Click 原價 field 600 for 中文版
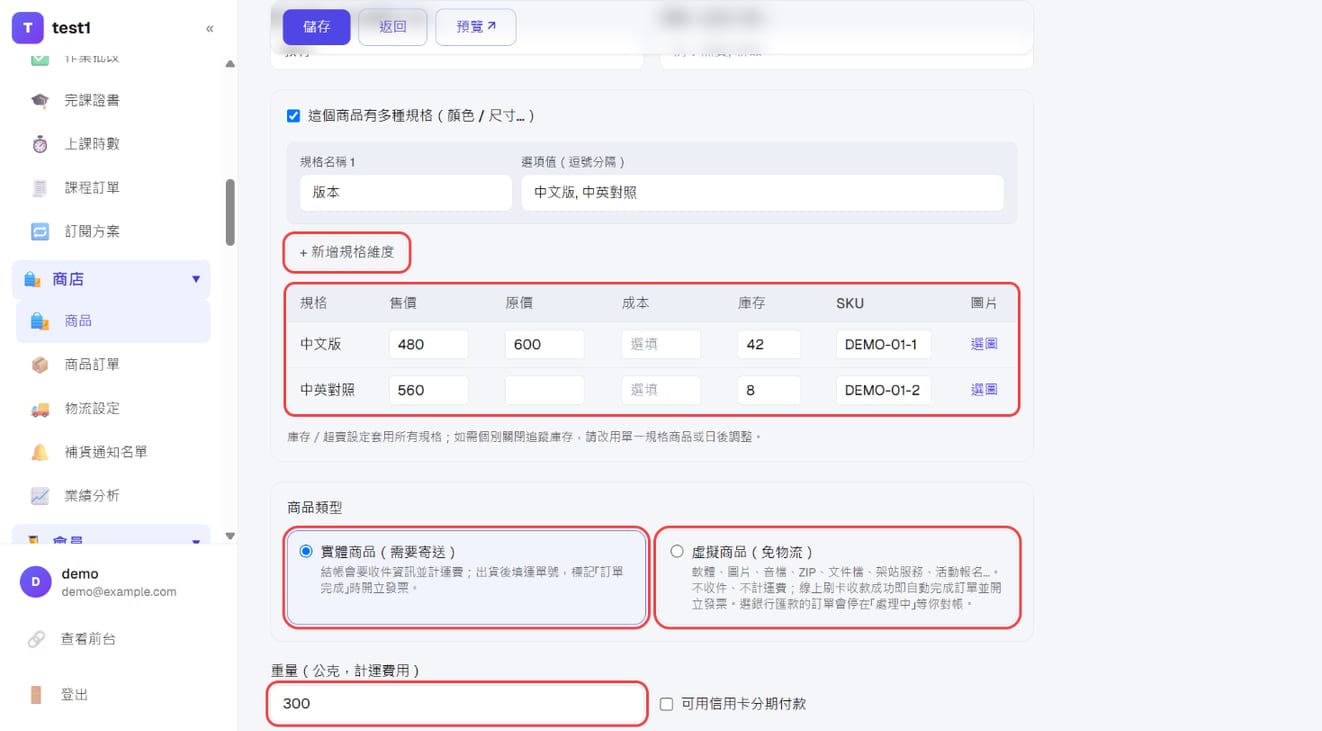The image size is (1322, 731). click(545, 344)
